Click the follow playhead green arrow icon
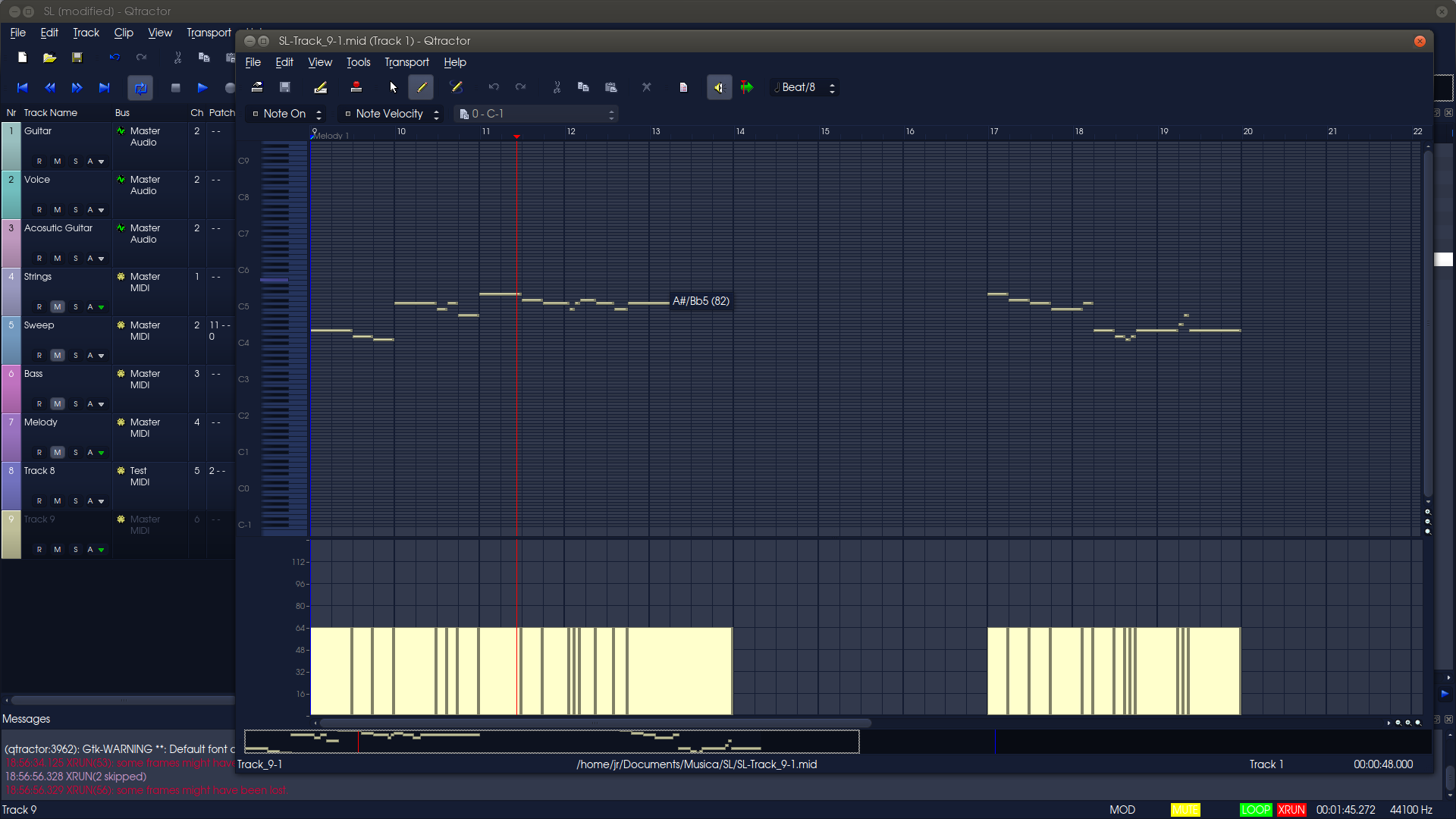1456x819 pixels. 747,87
